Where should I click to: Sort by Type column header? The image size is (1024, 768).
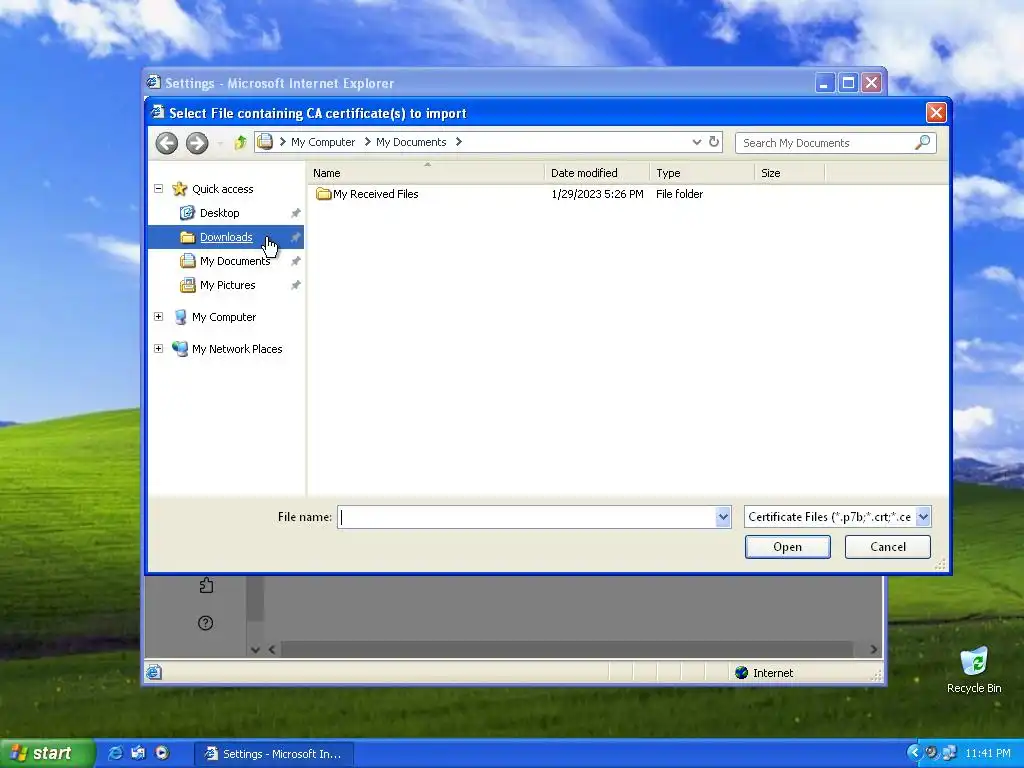(x=702, y=173)
